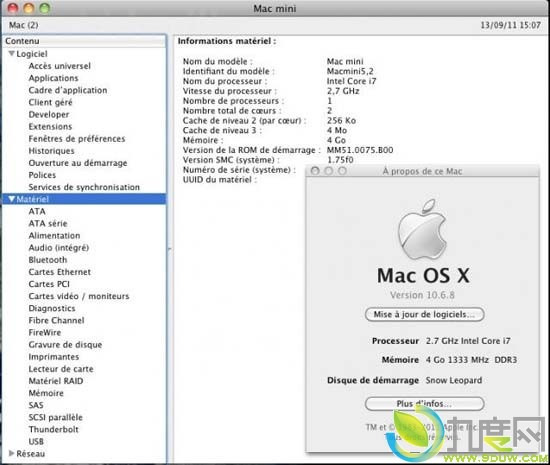
Task: Select SAS item
Action: [x=36, y=405]
